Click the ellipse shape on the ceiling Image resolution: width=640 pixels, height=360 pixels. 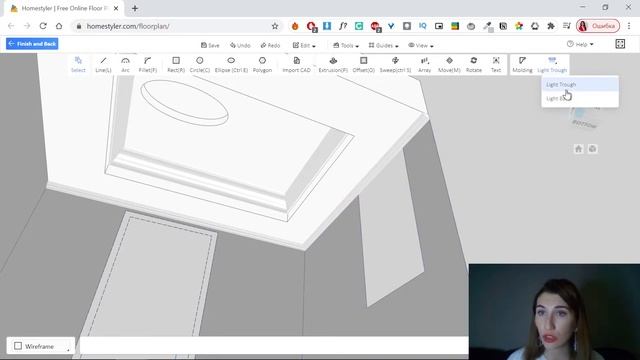tap(184, 103)
